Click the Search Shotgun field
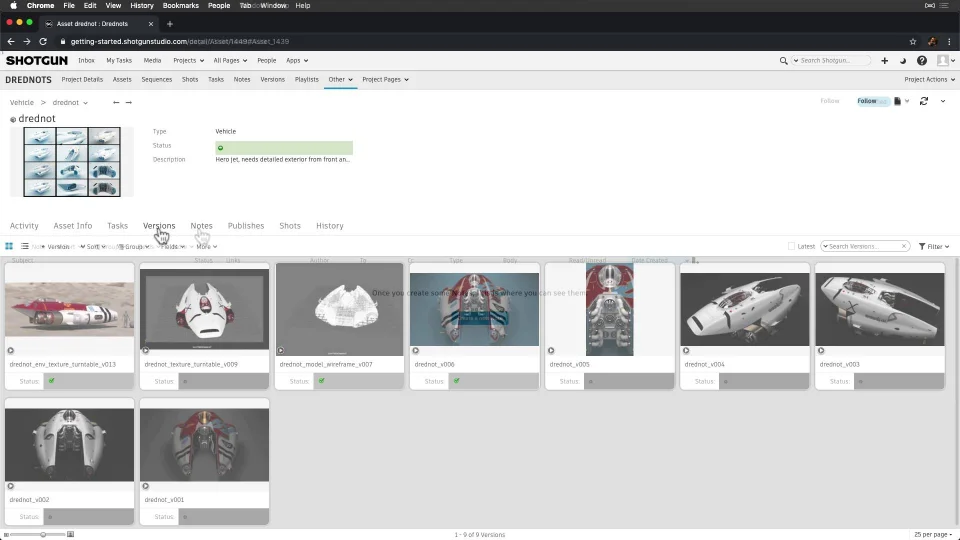This screenshot has height=540, width=960. point(831,61)
